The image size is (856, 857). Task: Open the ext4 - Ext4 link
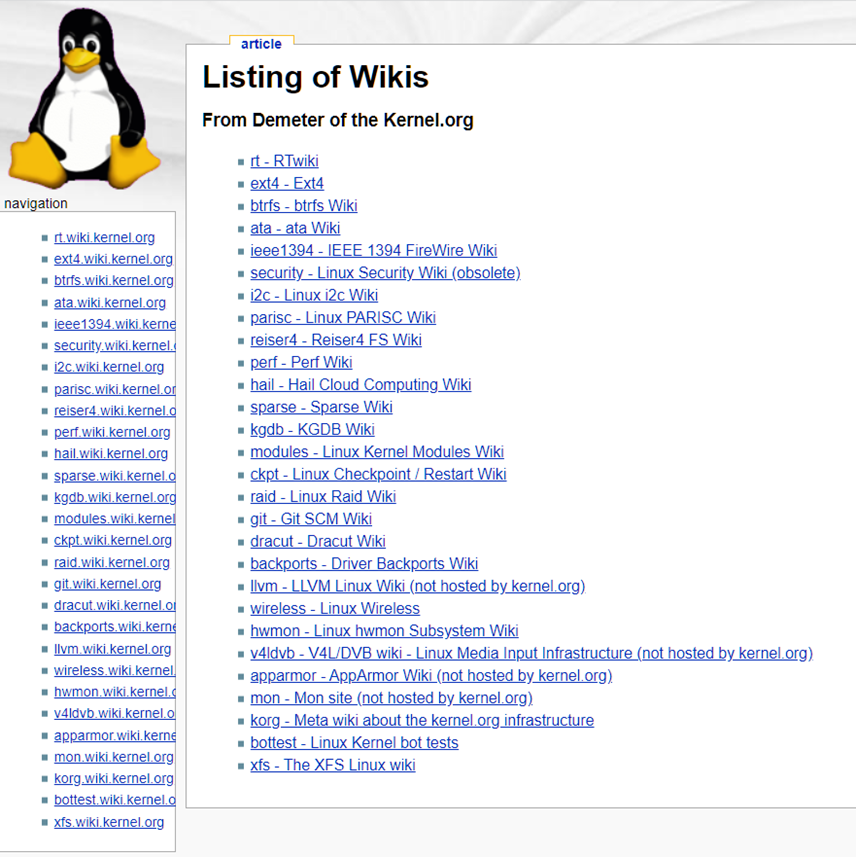(287, 183)
